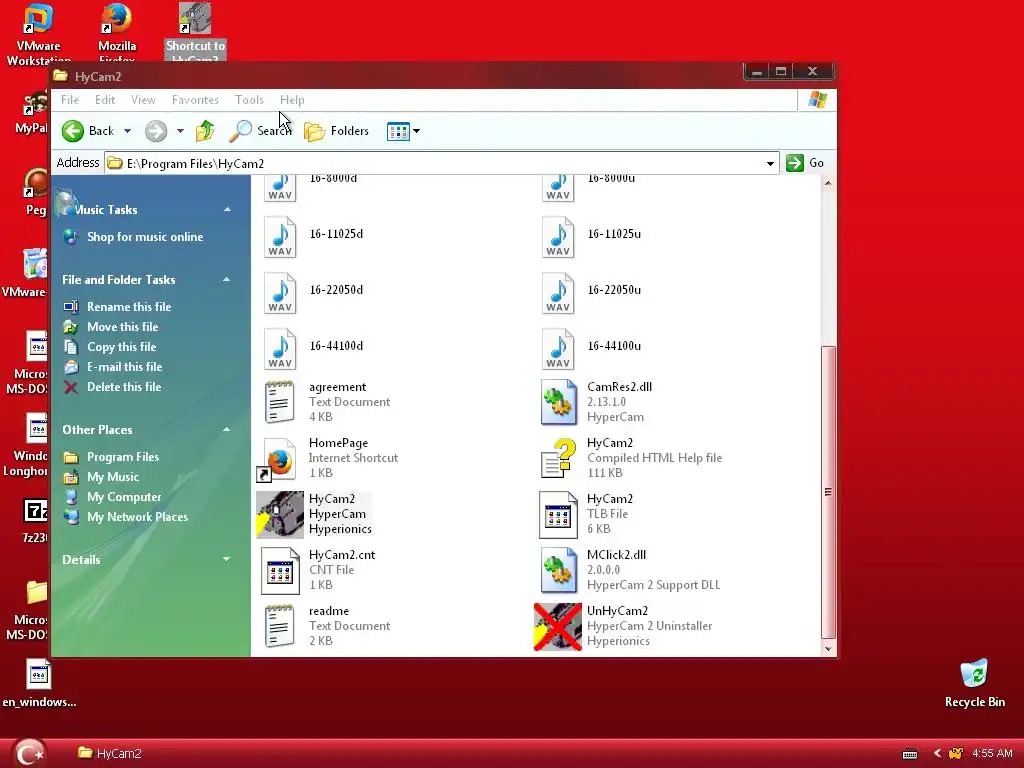Screen dimensions: 1024x768
Task: Select the HyCam2 help file icon
Action: pos(559,458)
